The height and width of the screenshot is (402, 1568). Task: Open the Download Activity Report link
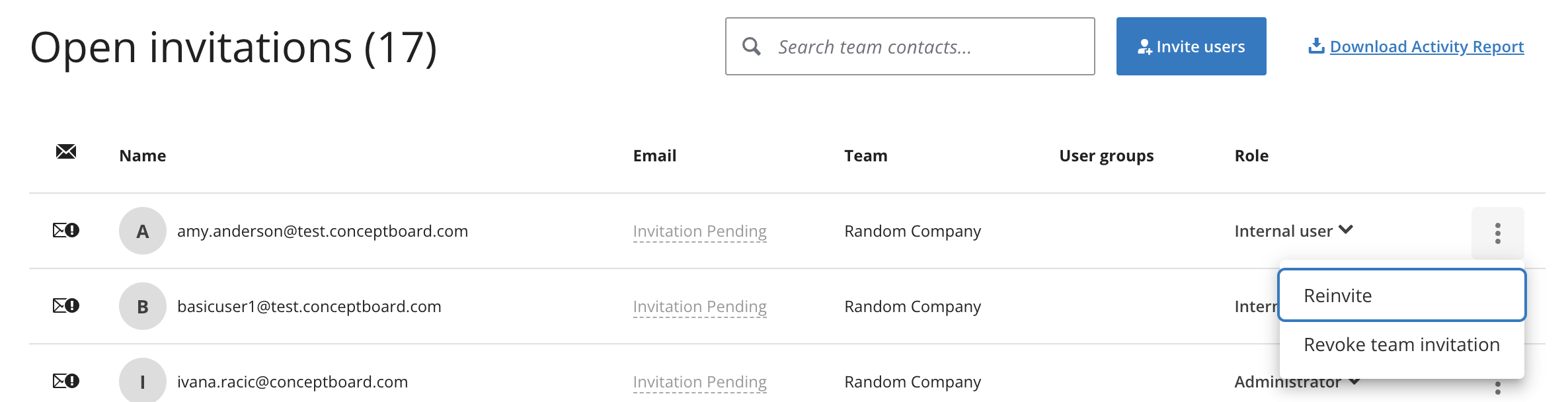click(1427, 46)
